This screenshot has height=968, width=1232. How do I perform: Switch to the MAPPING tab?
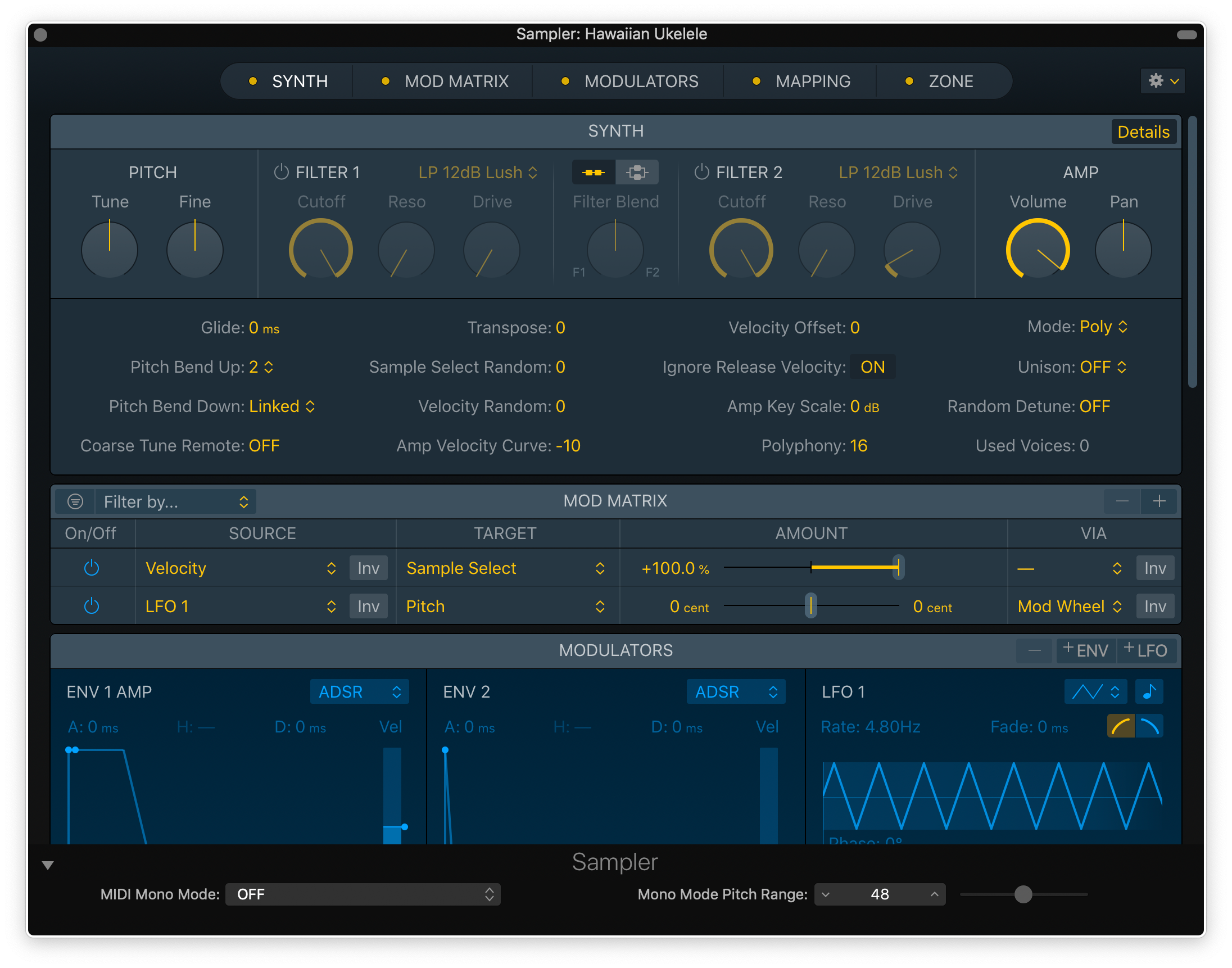[812, 81]
